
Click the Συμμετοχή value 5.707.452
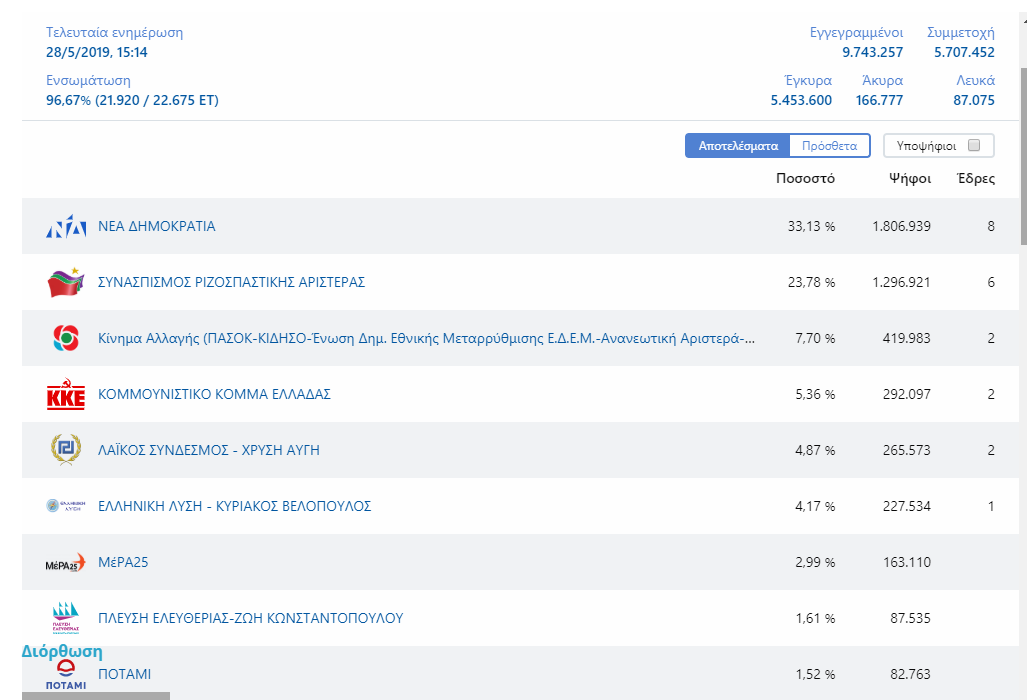click(964, 52)
